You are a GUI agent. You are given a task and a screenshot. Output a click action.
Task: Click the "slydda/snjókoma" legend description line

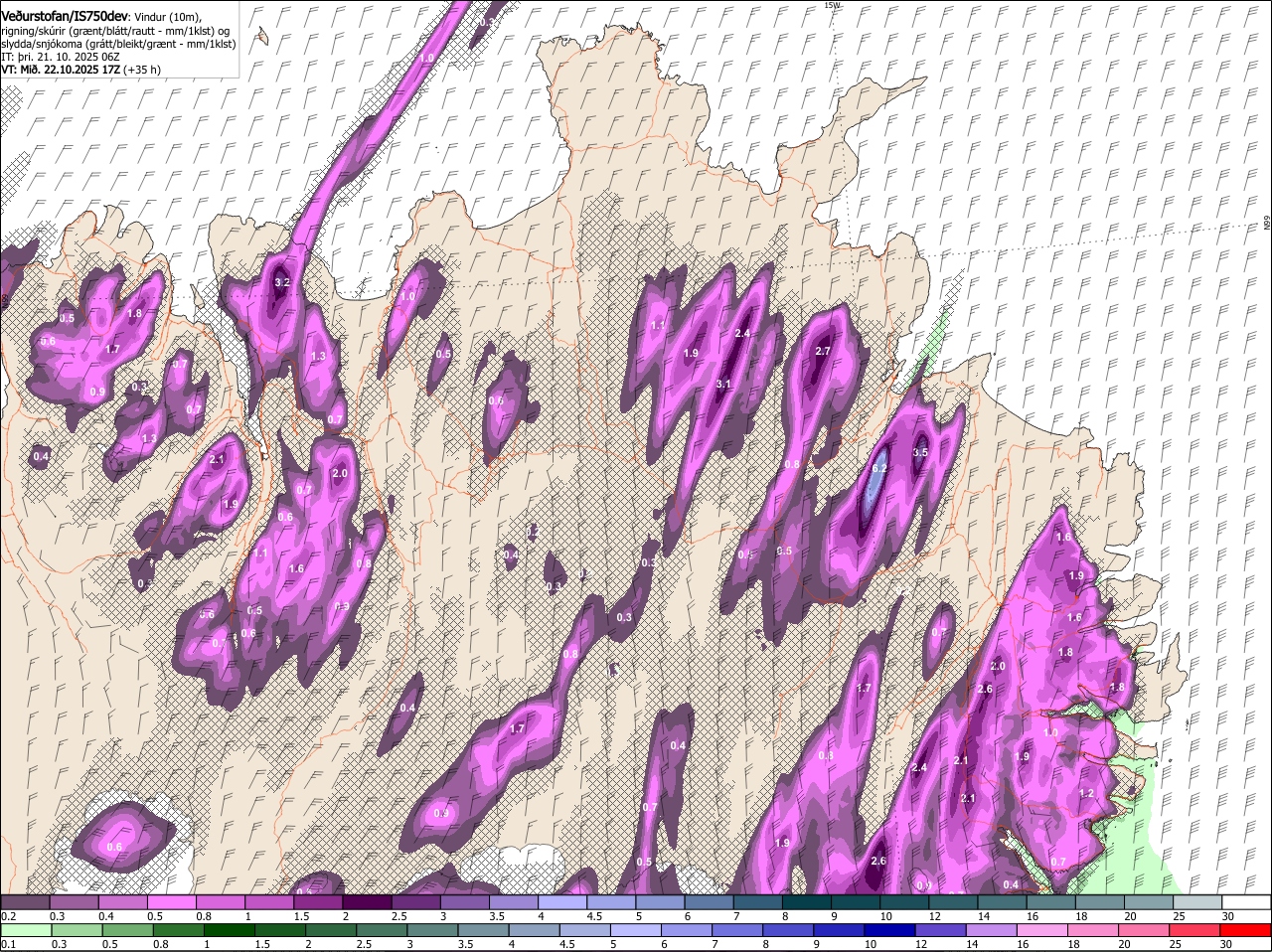[118, 44]
